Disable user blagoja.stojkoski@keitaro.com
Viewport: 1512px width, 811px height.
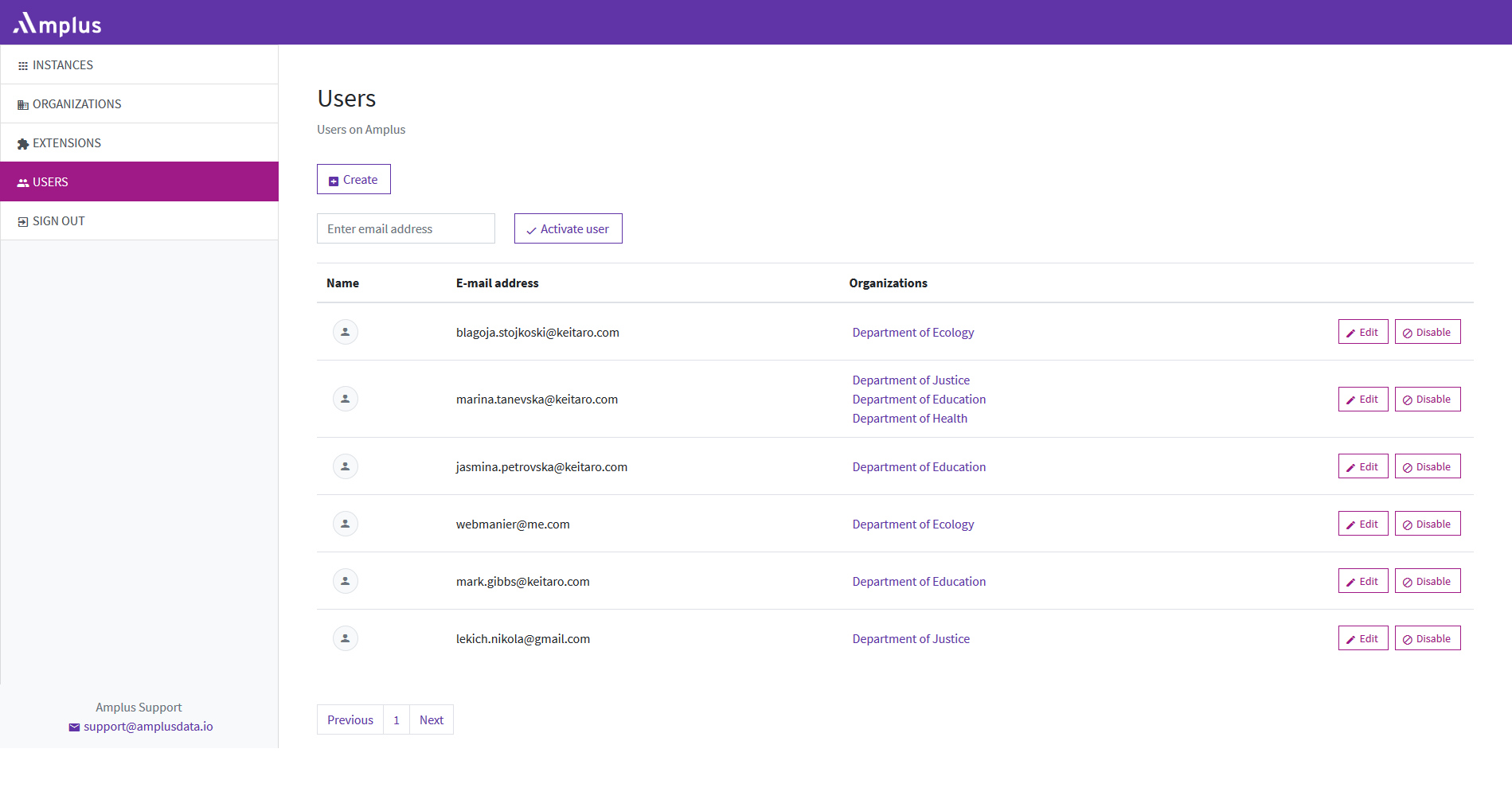(1428, 332)
